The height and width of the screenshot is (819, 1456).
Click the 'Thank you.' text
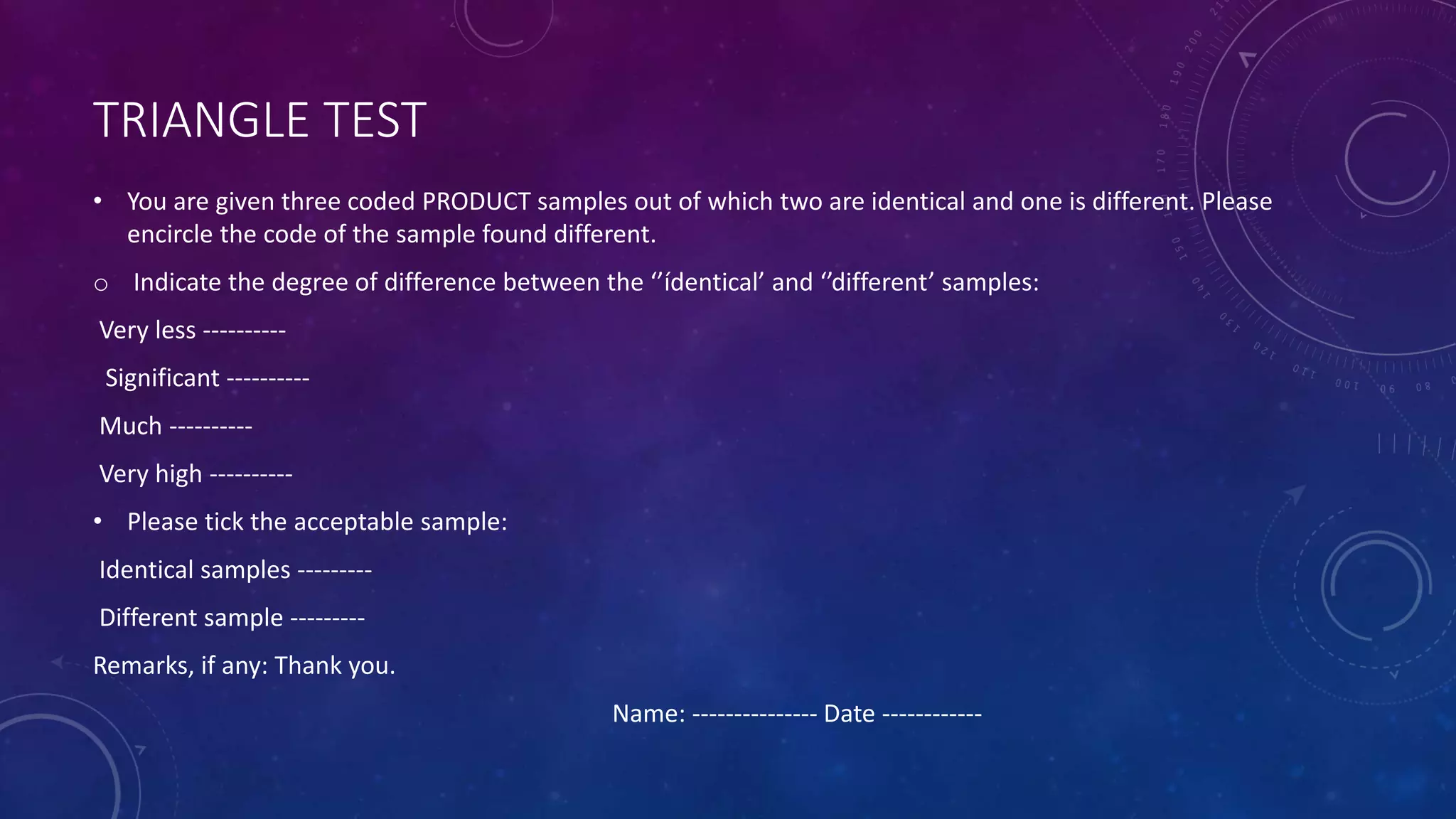335,666
